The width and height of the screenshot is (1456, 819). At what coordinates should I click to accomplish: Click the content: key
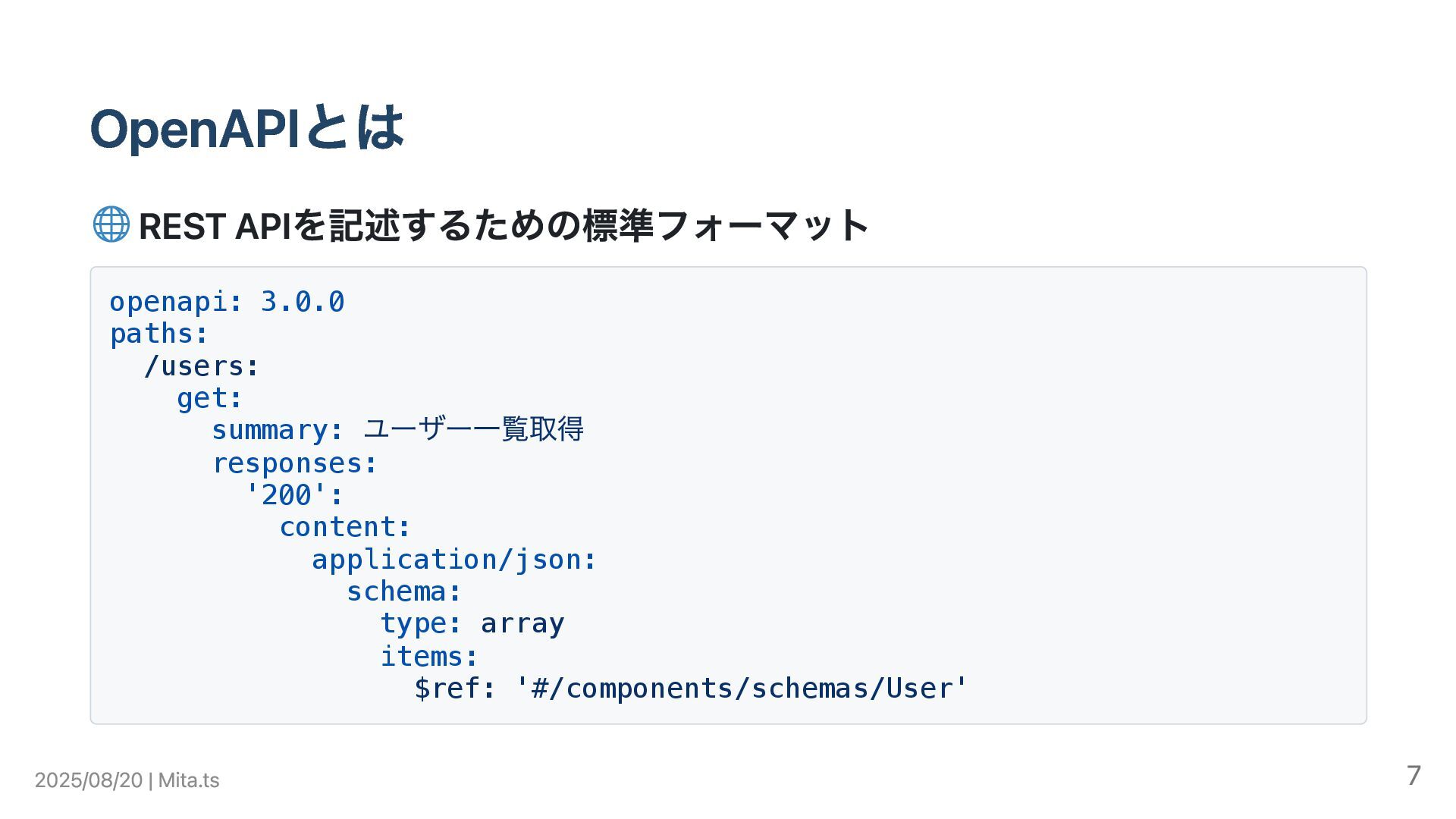[345, 526]
